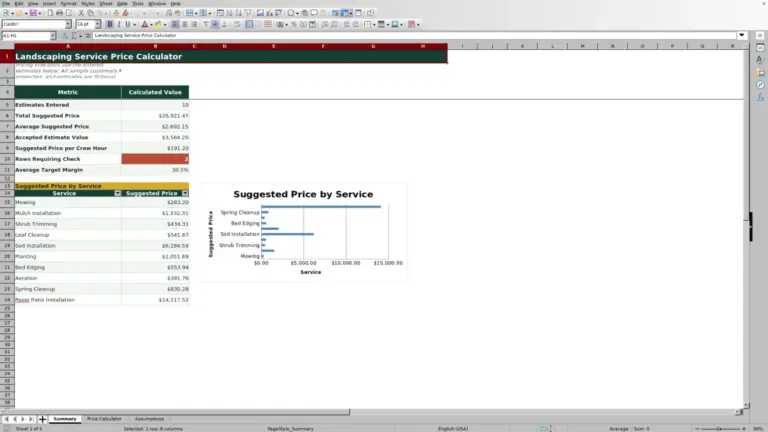The image size is (768, 432).
Task: Click the PageStyle_Summary status bar field
Action: [290, 429]
